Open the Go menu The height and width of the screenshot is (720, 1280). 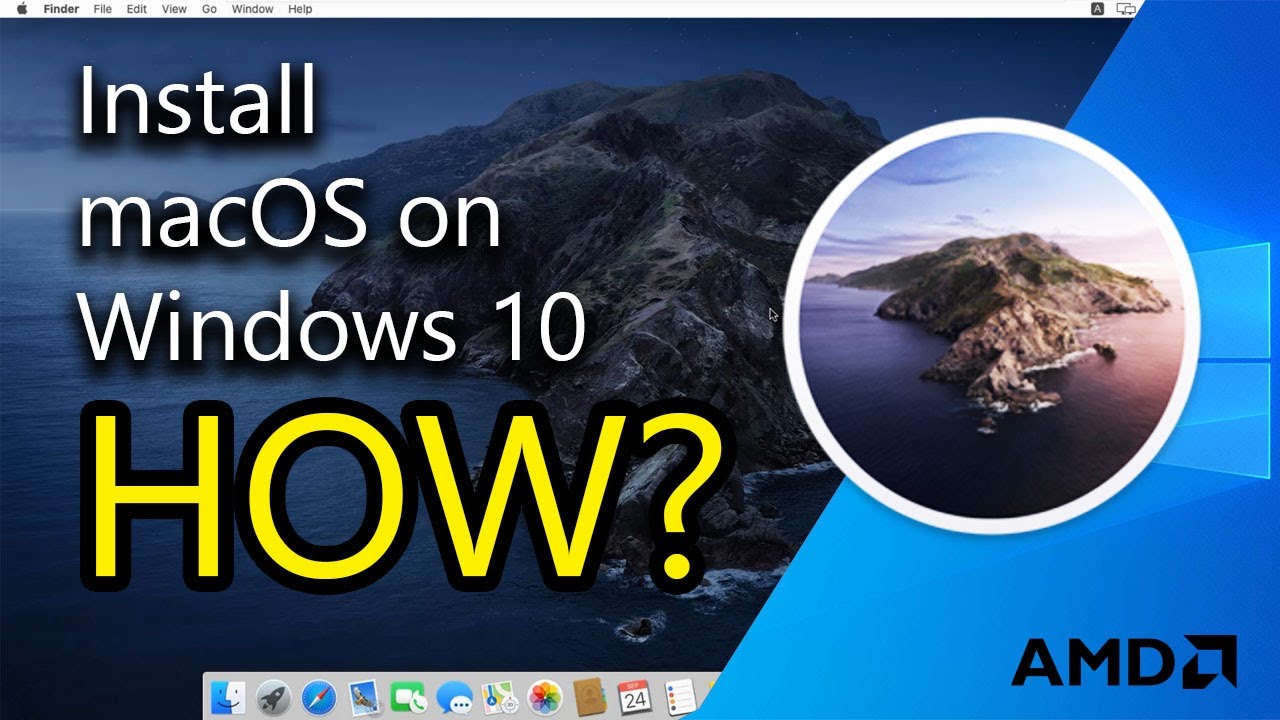209,9
